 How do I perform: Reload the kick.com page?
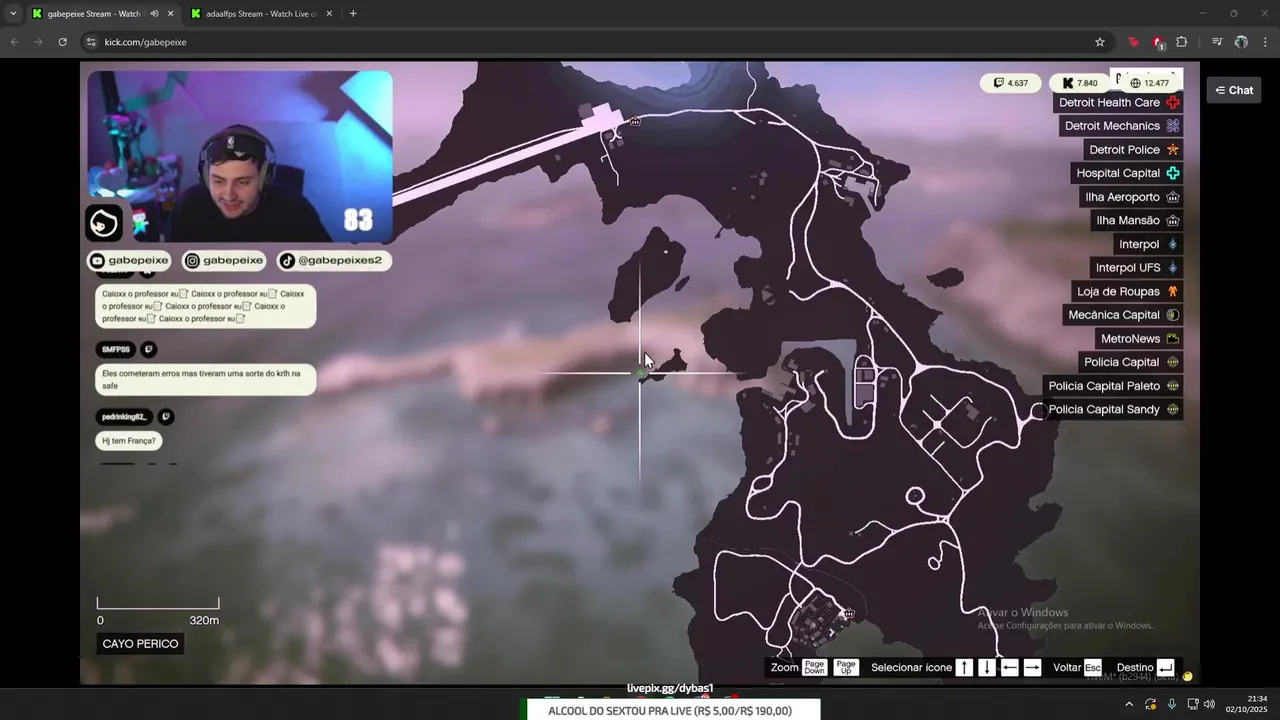(x=62, y=42)
